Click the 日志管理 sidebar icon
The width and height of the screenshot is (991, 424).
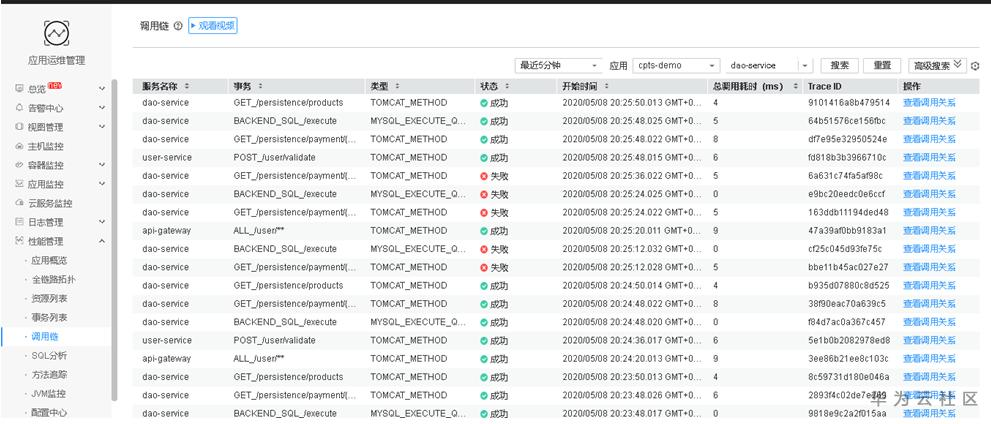tap(20, 222)
